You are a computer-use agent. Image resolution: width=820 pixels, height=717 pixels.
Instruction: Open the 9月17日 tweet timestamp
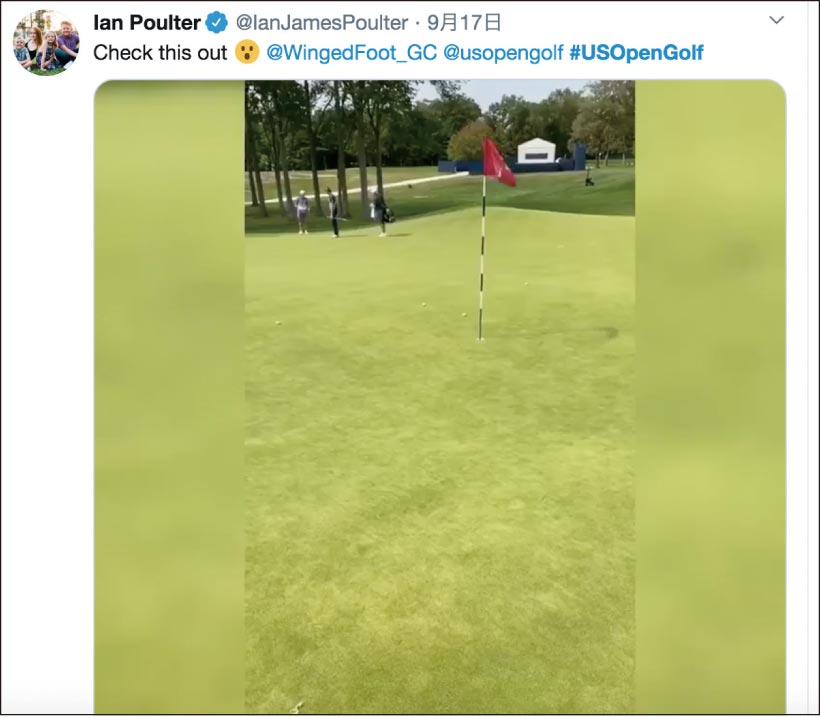pyautogui.click(x=464, y=22)
